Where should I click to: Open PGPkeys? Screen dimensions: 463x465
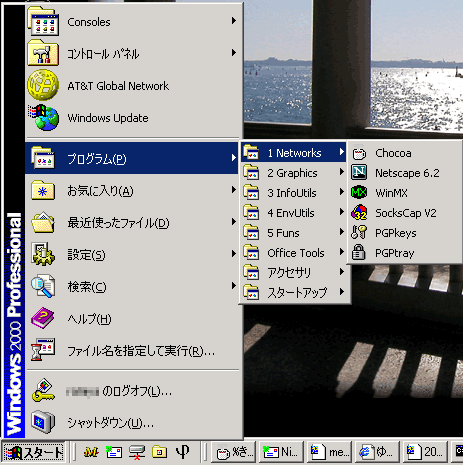404,233
